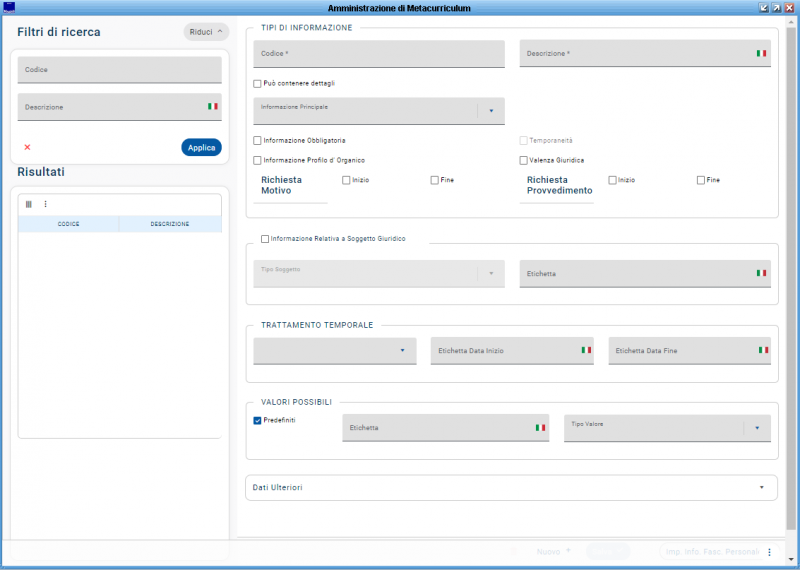Open the Informazione Principale dropdown

[491, 111]
